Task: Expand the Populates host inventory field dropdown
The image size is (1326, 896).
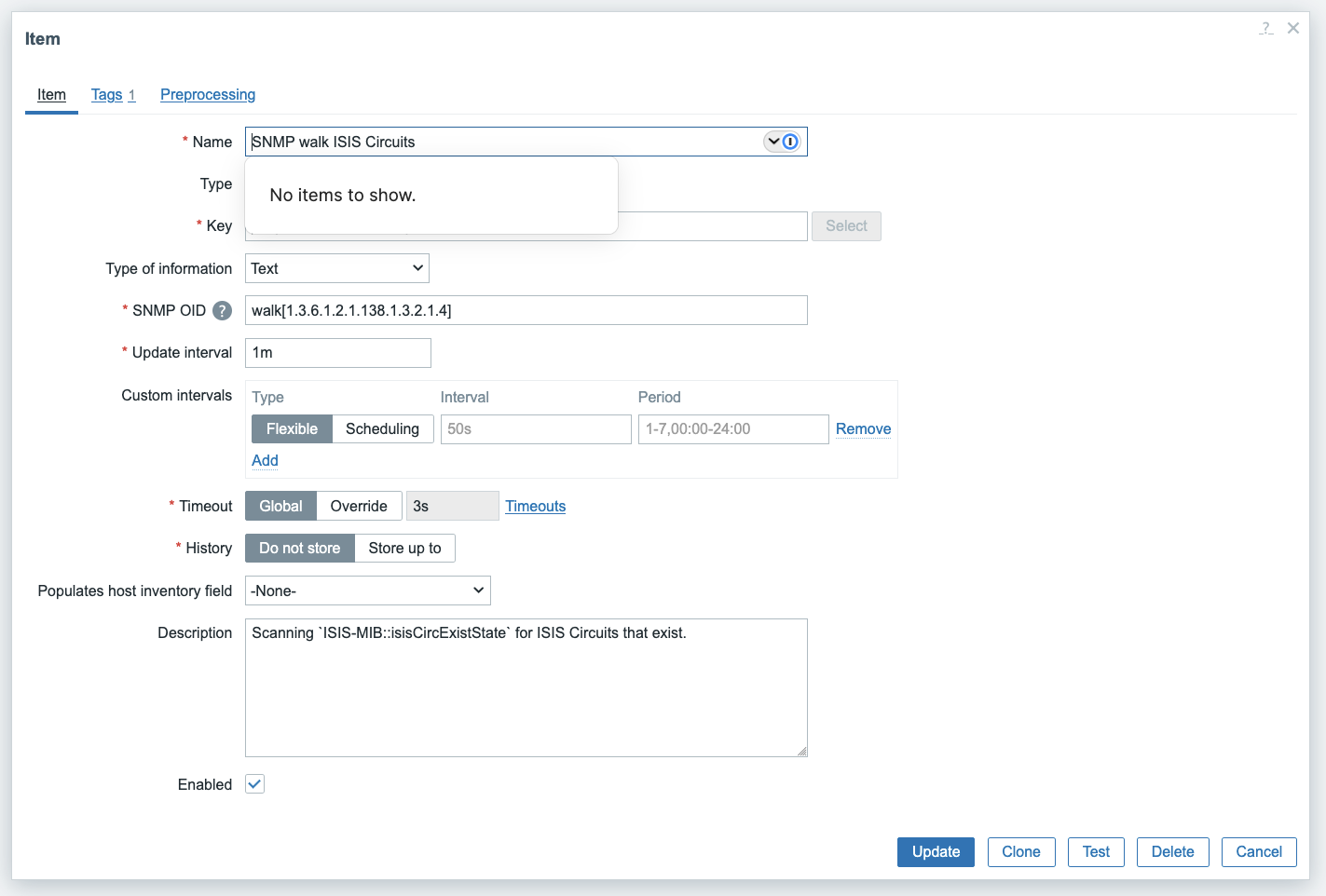Action: [x=368, y=591]
